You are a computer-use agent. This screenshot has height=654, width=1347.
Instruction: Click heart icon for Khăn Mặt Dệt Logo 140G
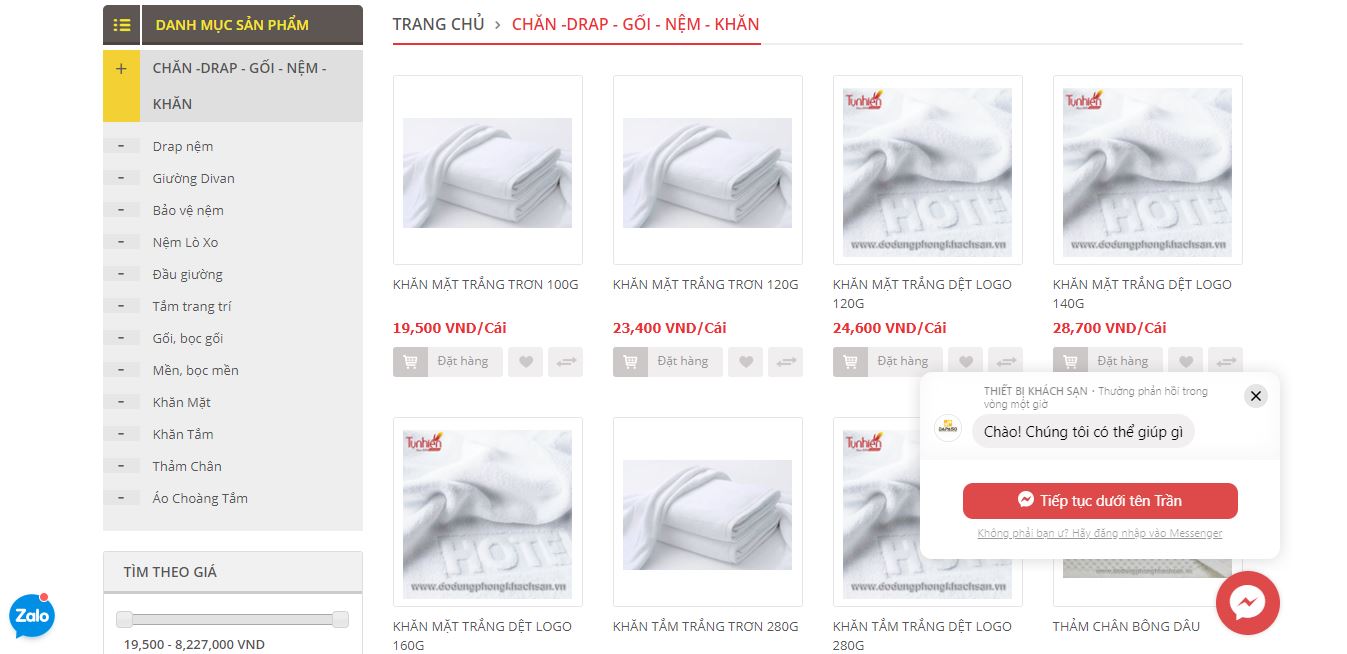[1185, 362]
